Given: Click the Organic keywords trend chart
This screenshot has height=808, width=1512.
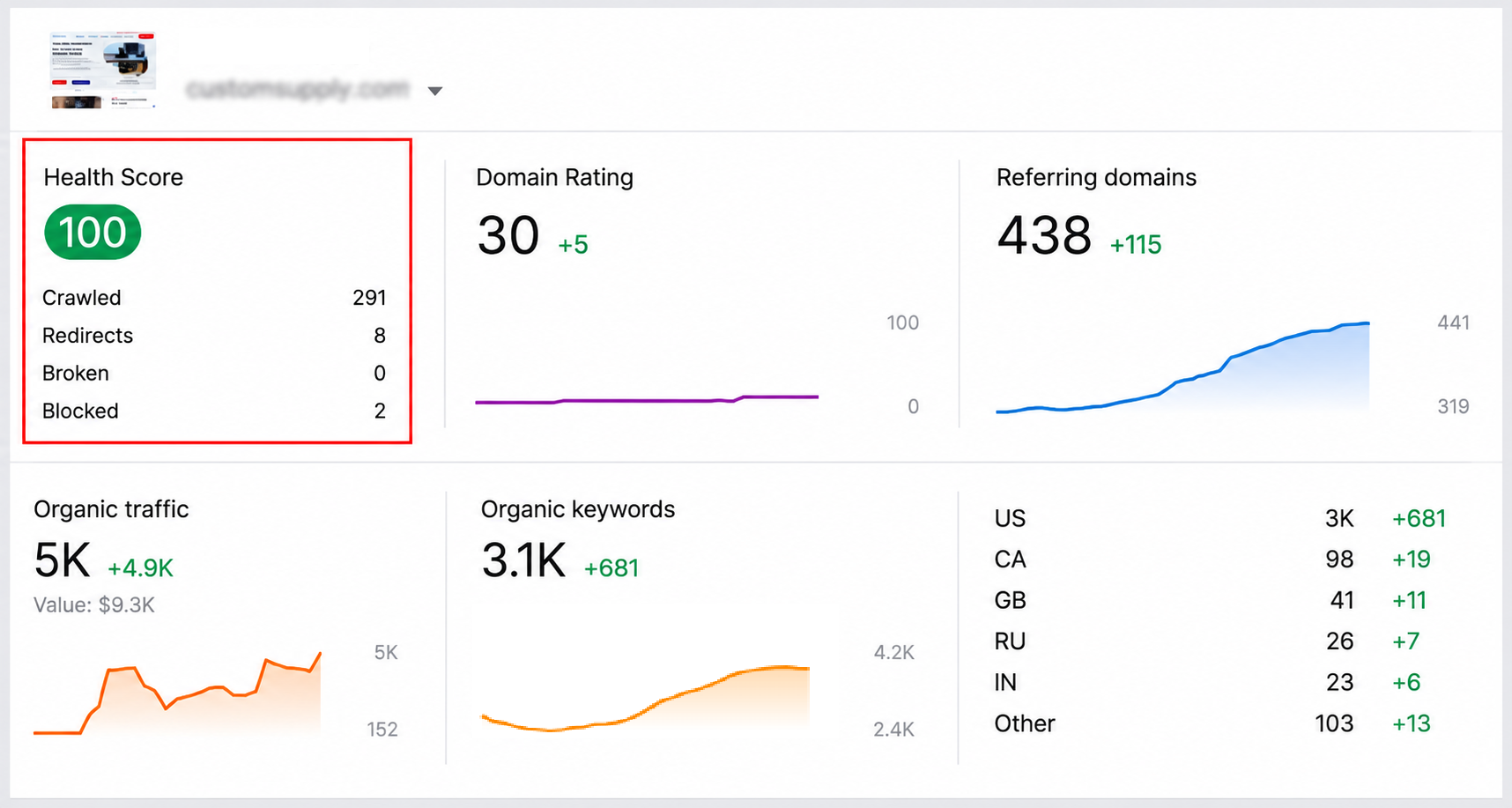Looking at the screenshot, I should 645,699.
